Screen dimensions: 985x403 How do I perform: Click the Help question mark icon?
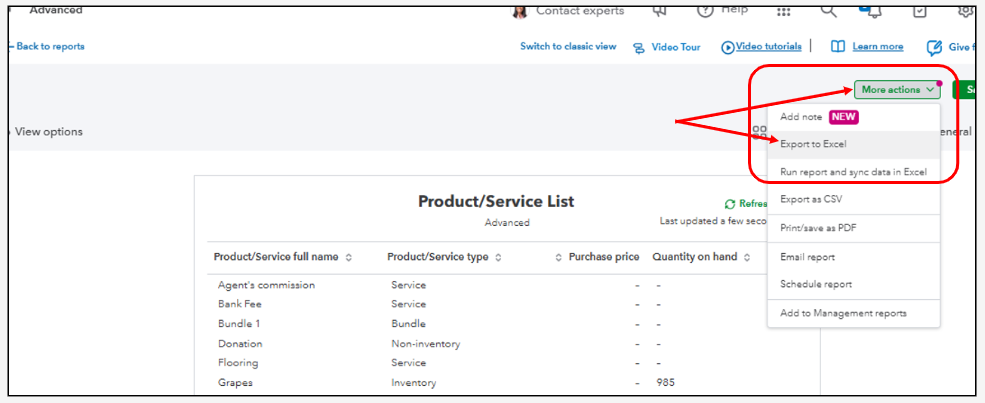[705, 10]
